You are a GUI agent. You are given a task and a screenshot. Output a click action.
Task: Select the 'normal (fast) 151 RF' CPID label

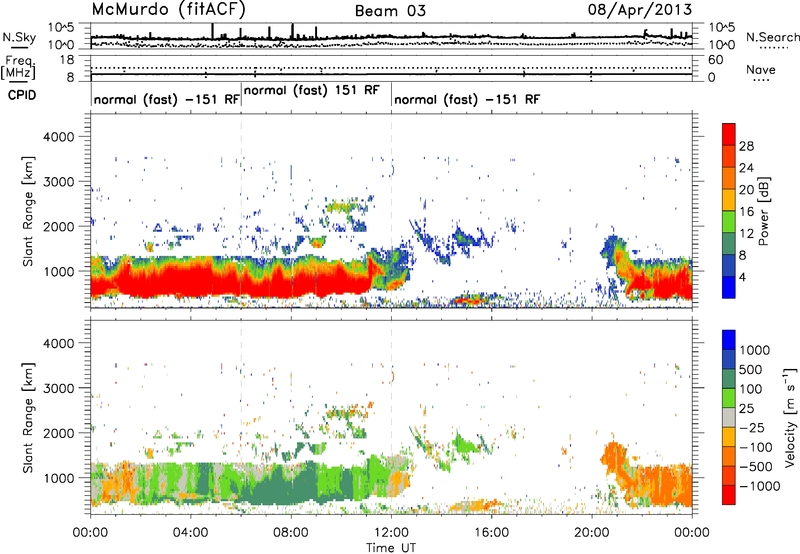312,91
